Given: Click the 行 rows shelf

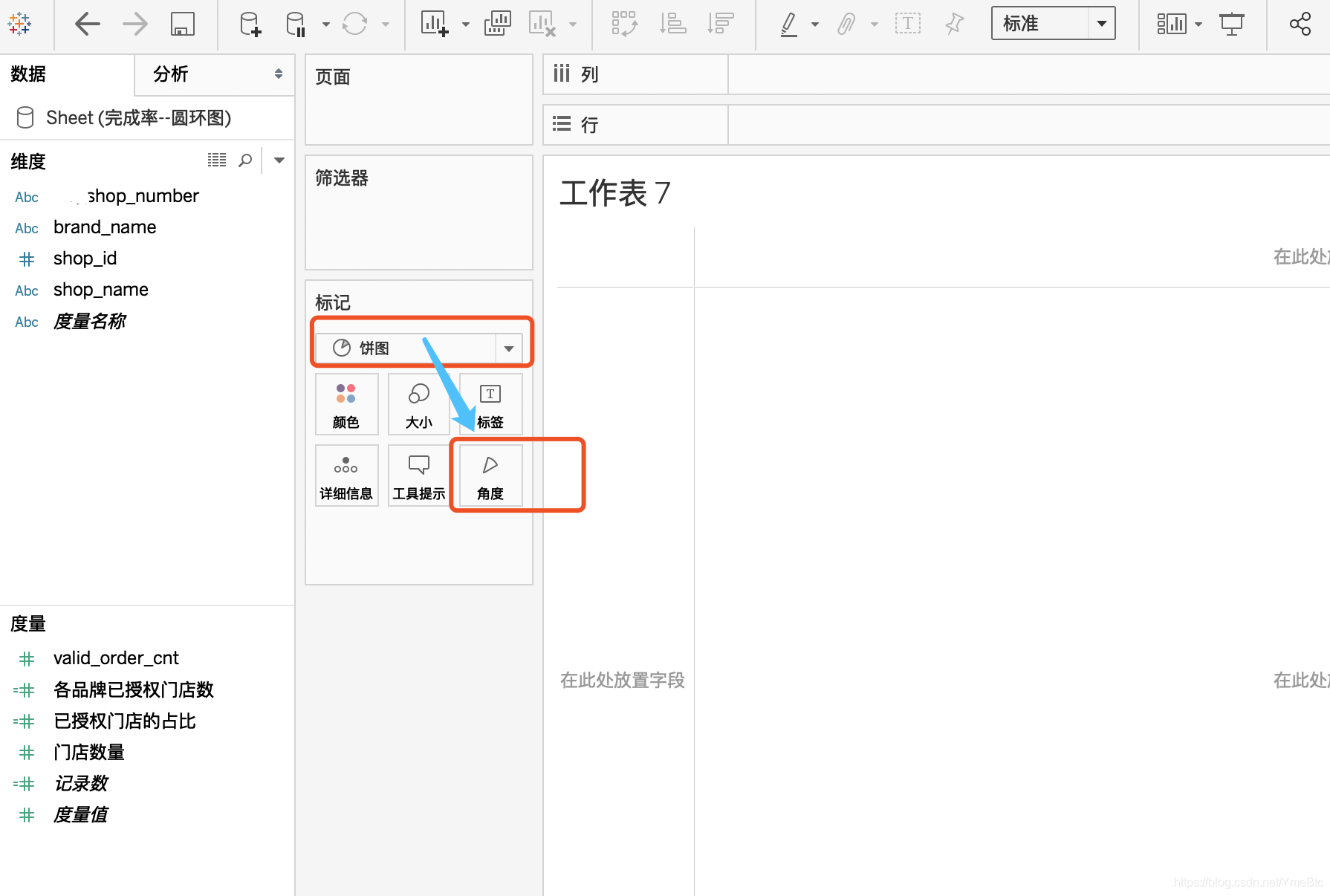Looking at the screenshot, I should [x=936, y=124].
